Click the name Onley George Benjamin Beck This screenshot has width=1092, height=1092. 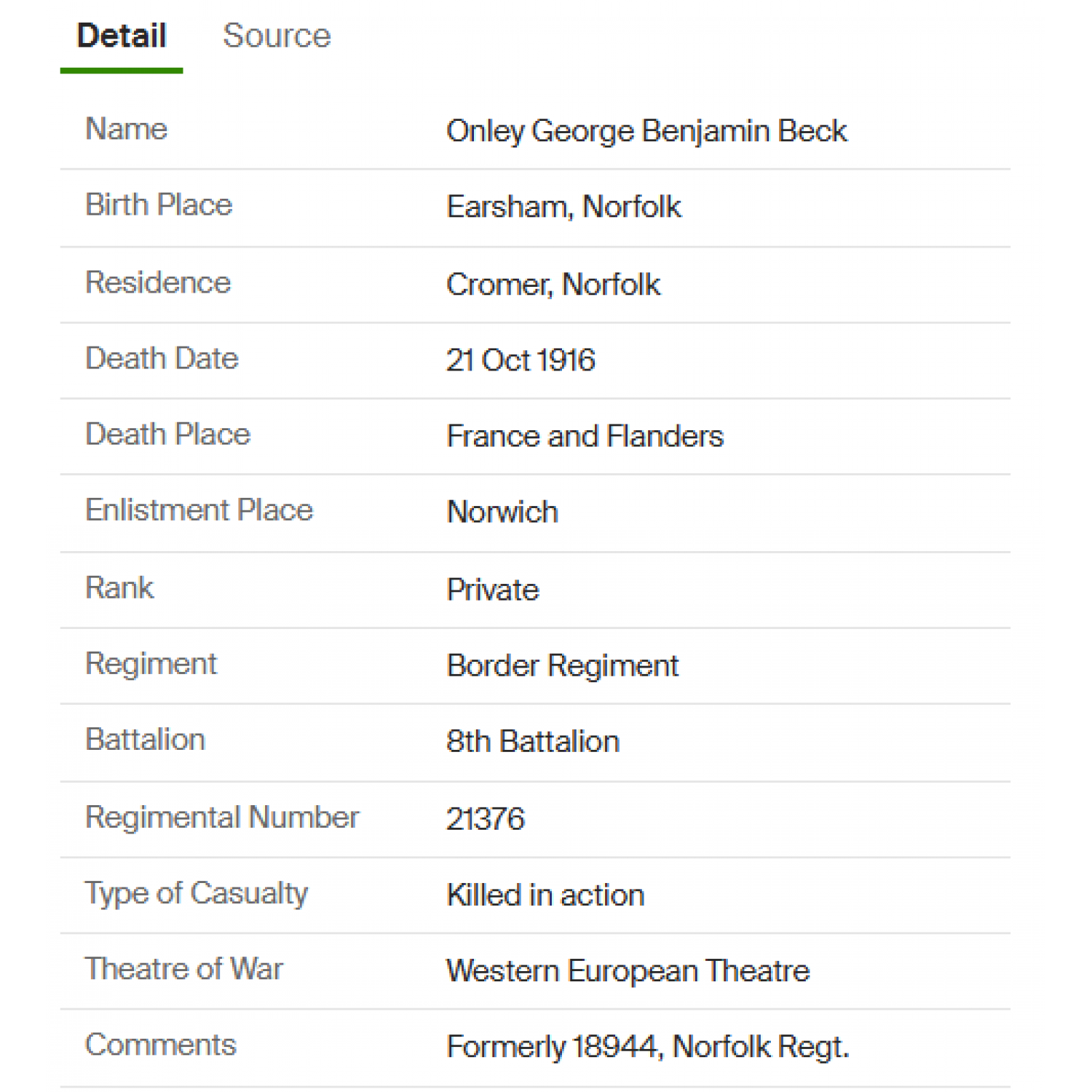[646, 132]
